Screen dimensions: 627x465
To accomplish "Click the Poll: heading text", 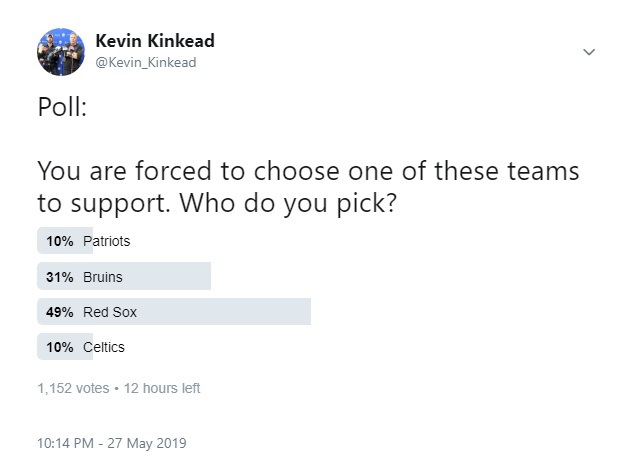I will point(62,108).
